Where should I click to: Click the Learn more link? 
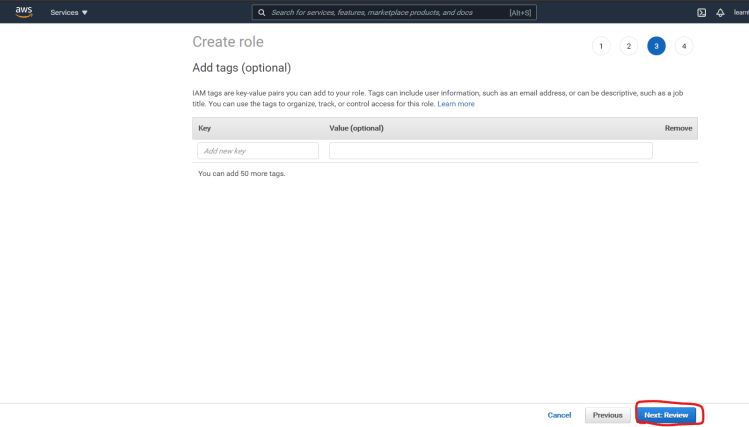[x=456, y=104]
